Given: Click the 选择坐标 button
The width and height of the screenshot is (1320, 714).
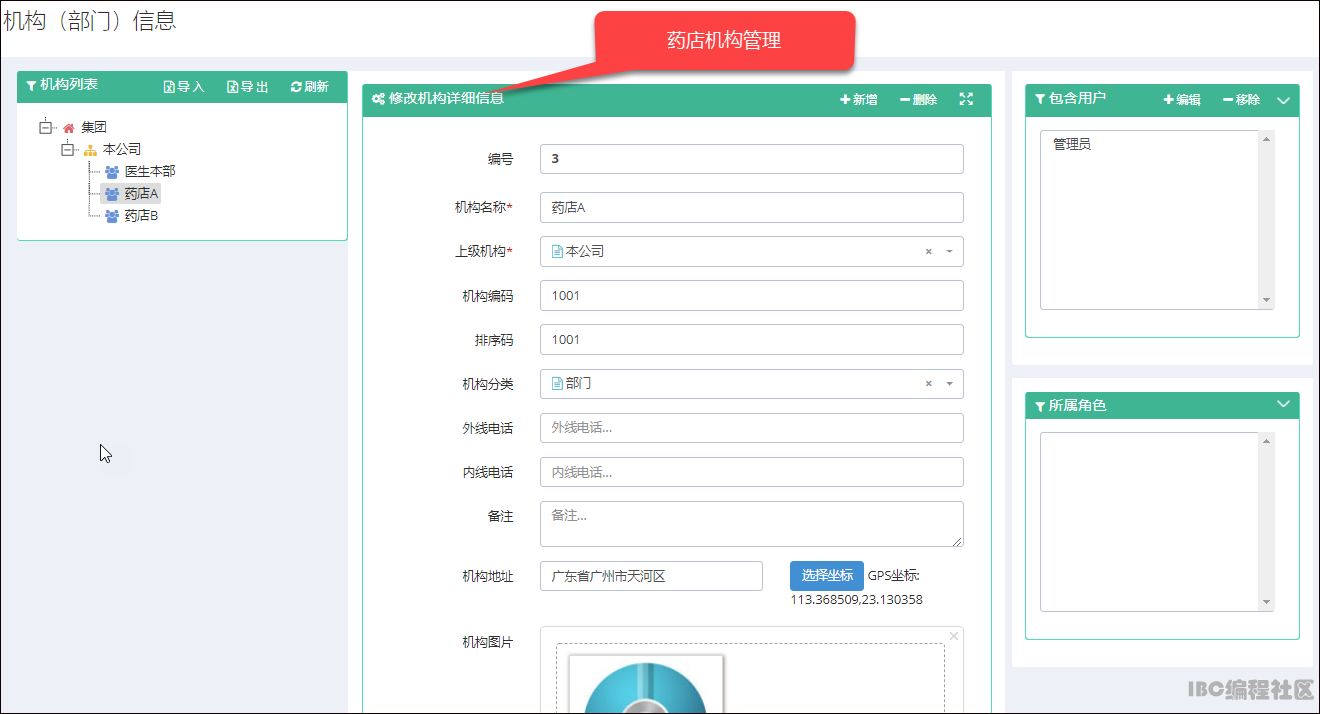Looking at the screenshot, I should pos(827,576).
